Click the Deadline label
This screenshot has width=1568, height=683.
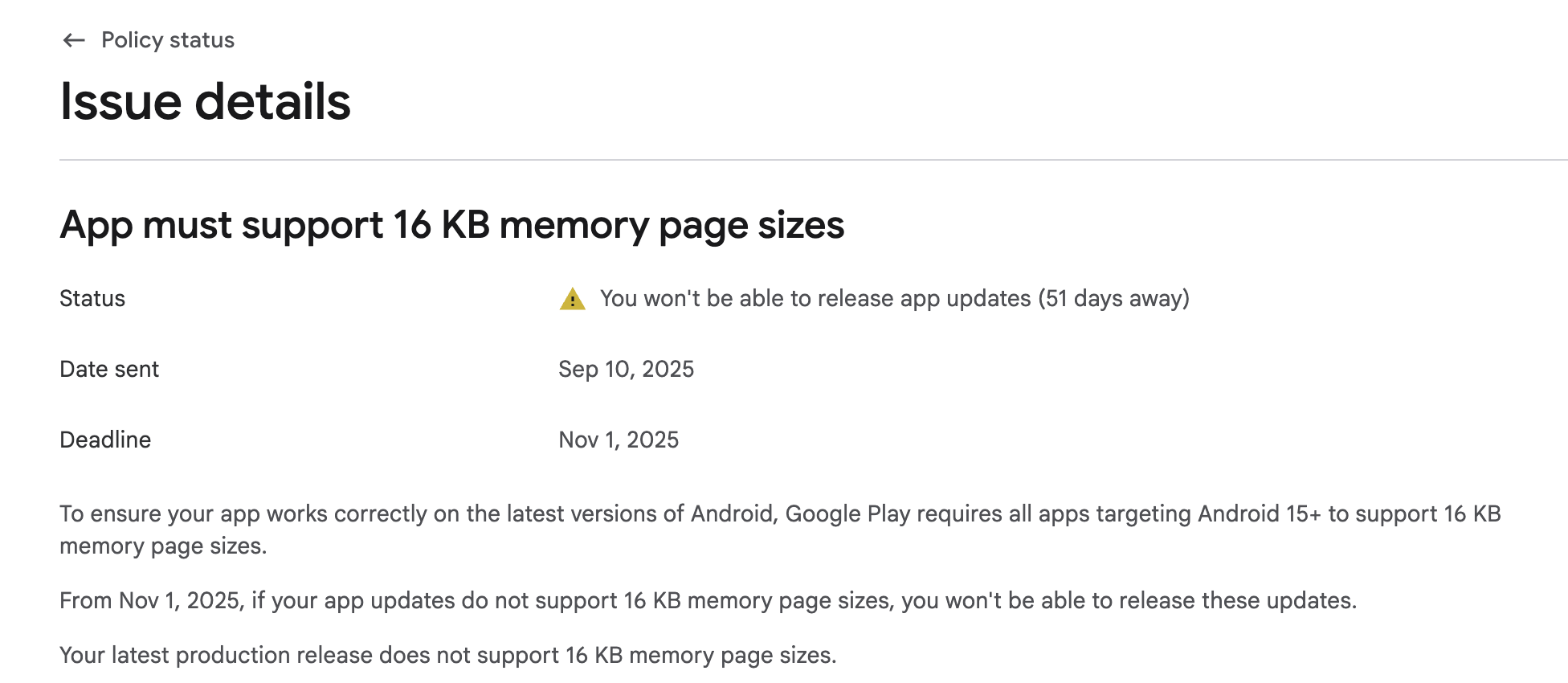coord(105,440)
